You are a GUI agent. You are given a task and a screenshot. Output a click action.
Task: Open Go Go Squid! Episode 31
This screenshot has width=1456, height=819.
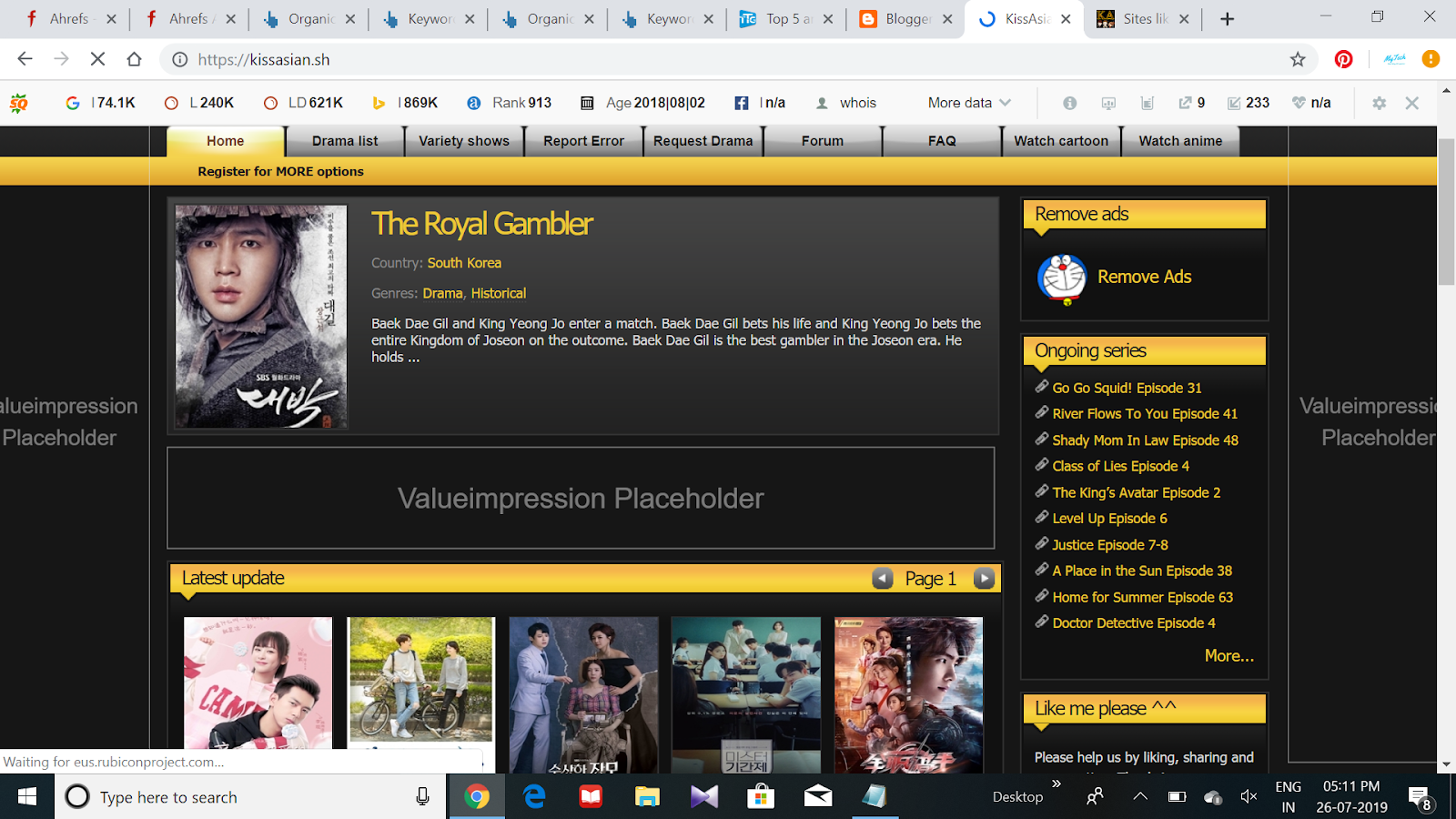1127,388
